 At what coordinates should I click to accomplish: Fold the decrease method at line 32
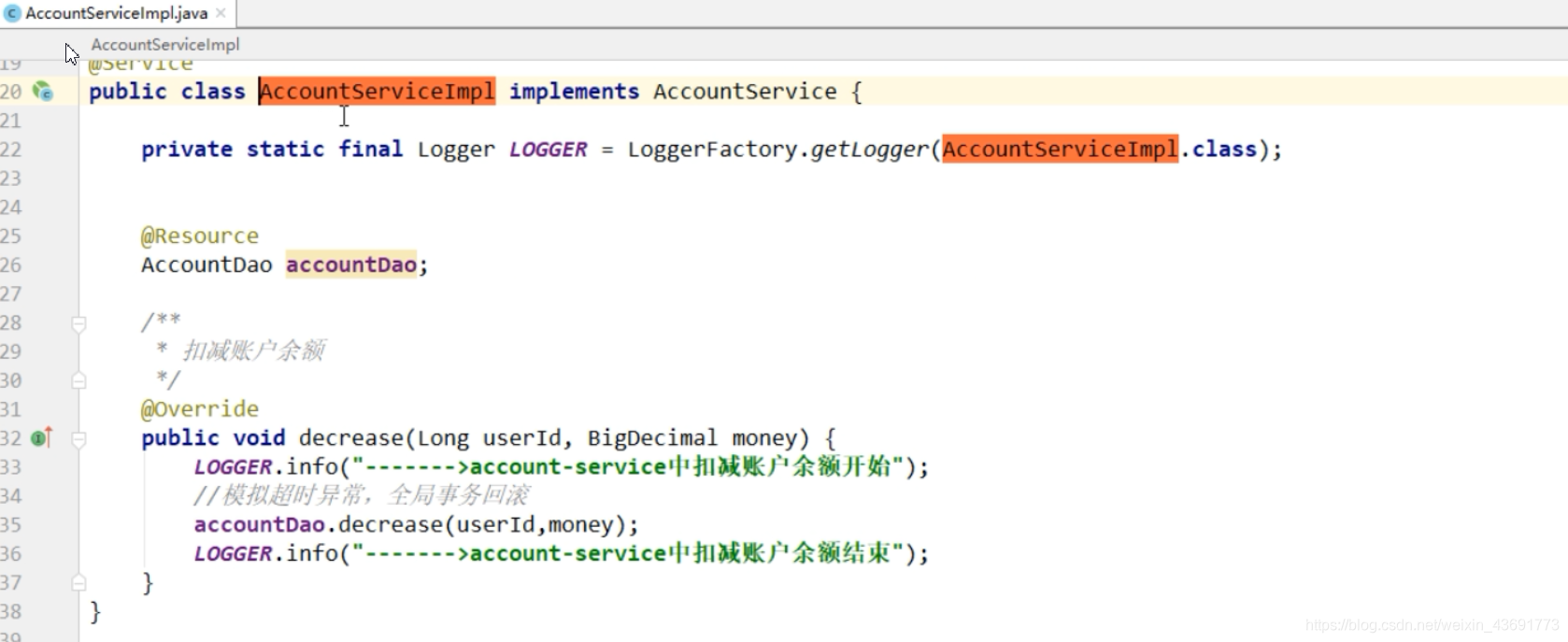point(78,438)
